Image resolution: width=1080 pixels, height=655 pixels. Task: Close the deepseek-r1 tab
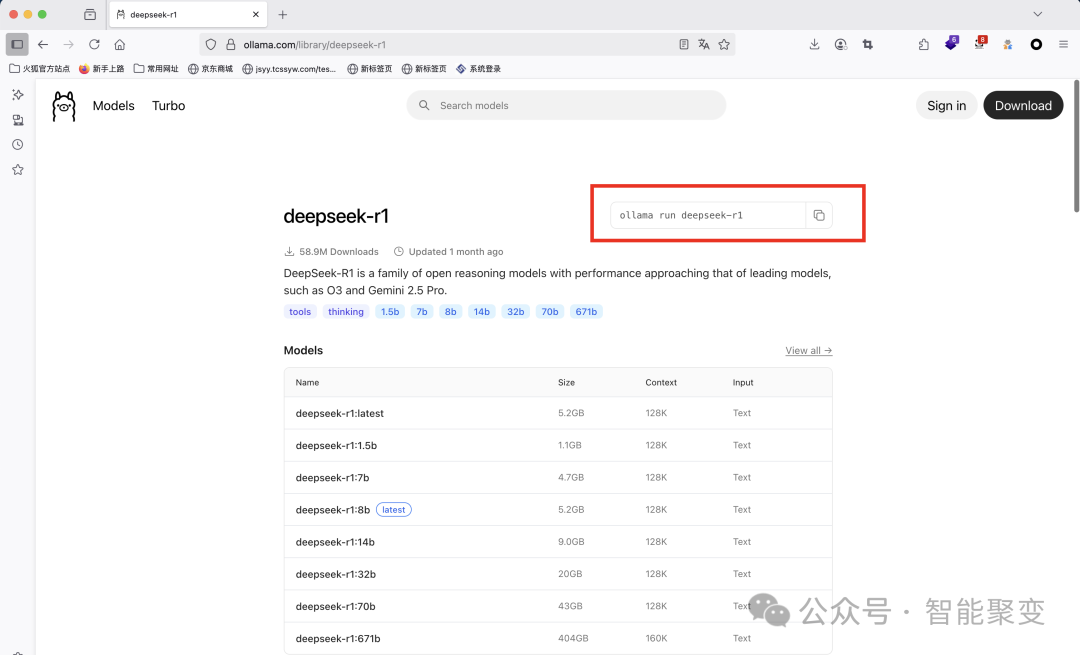click(256, 14)
